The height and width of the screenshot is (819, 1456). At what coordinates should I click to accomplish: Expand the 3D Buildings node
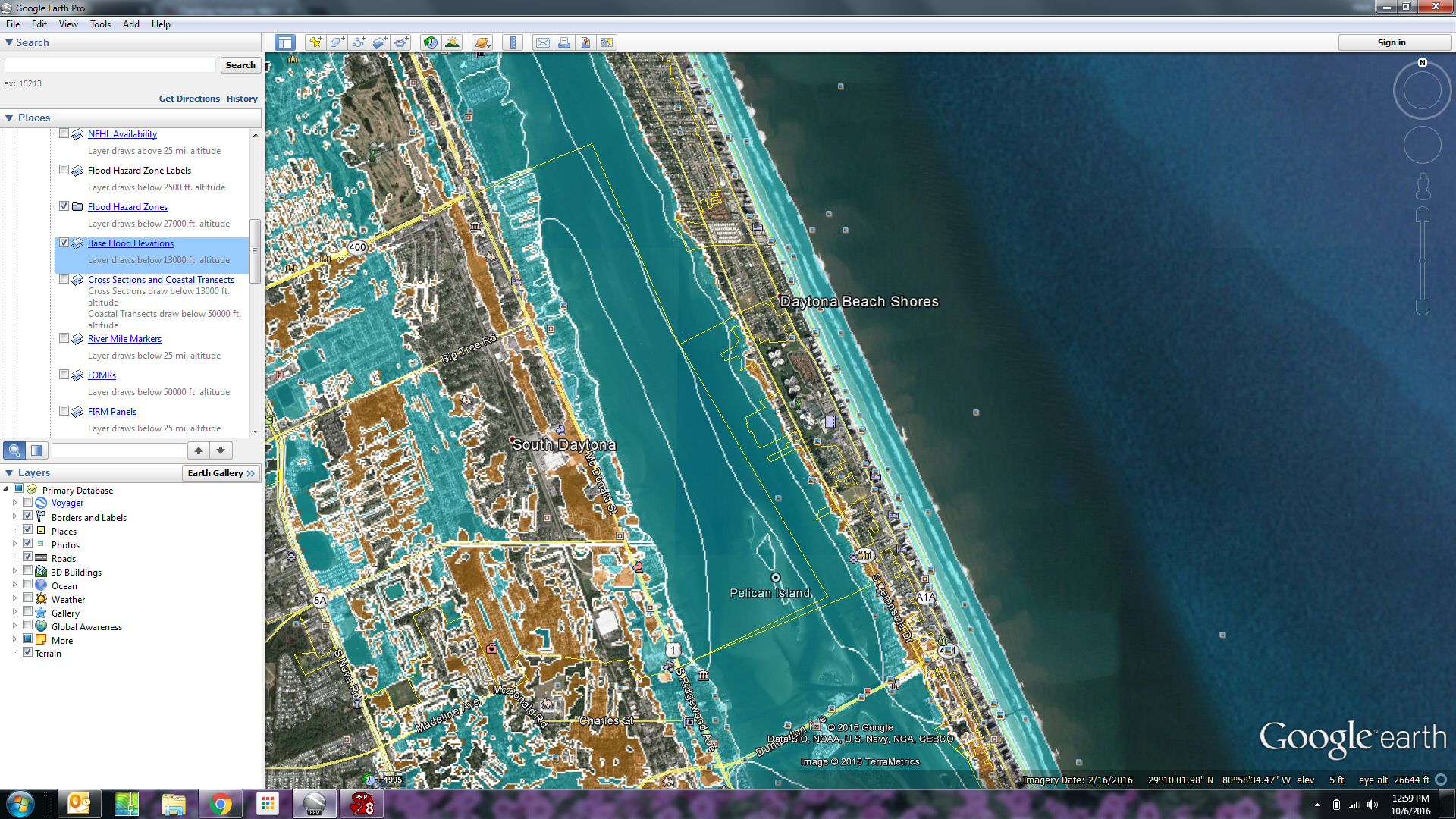[14, 571]
